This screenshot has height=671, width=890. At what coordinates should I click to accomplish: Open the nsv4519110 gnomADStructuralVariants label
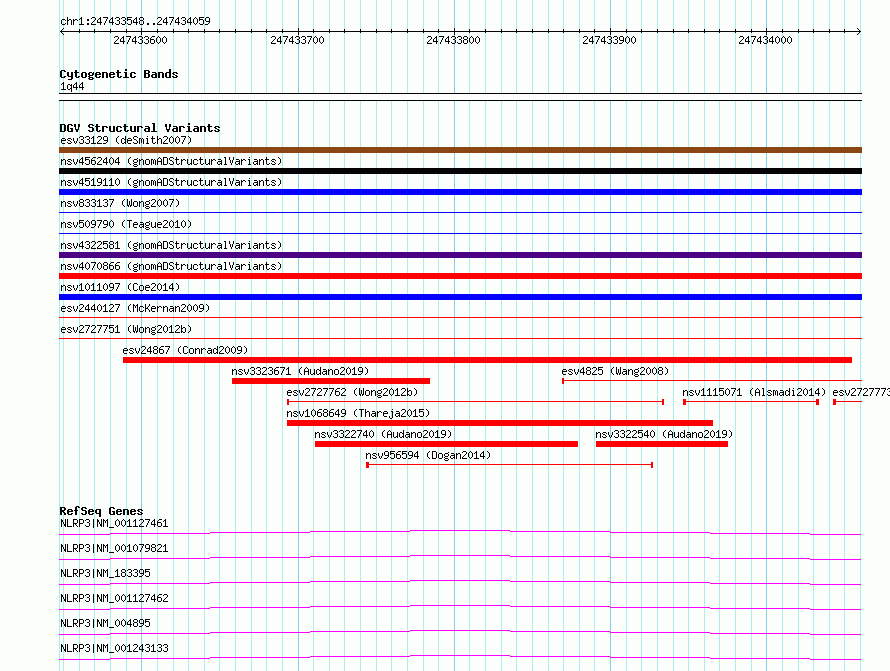171,182
